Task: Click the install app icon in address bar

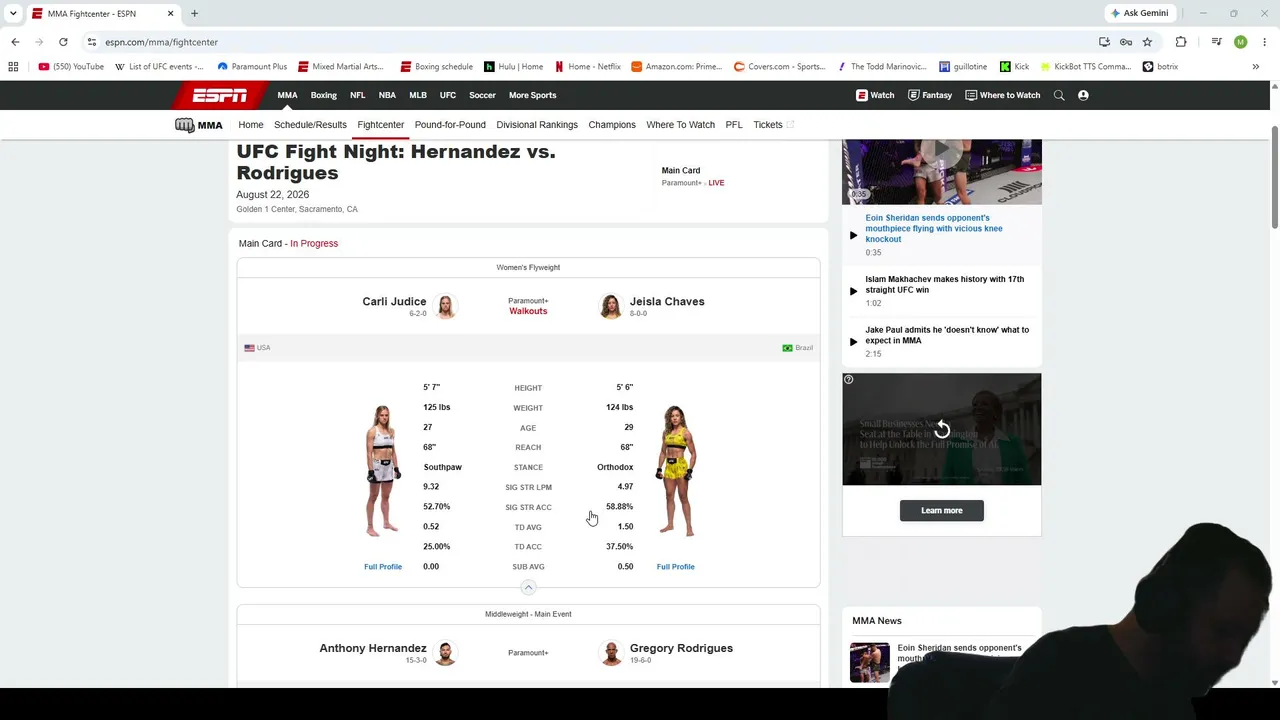Action: [1104, 42]
